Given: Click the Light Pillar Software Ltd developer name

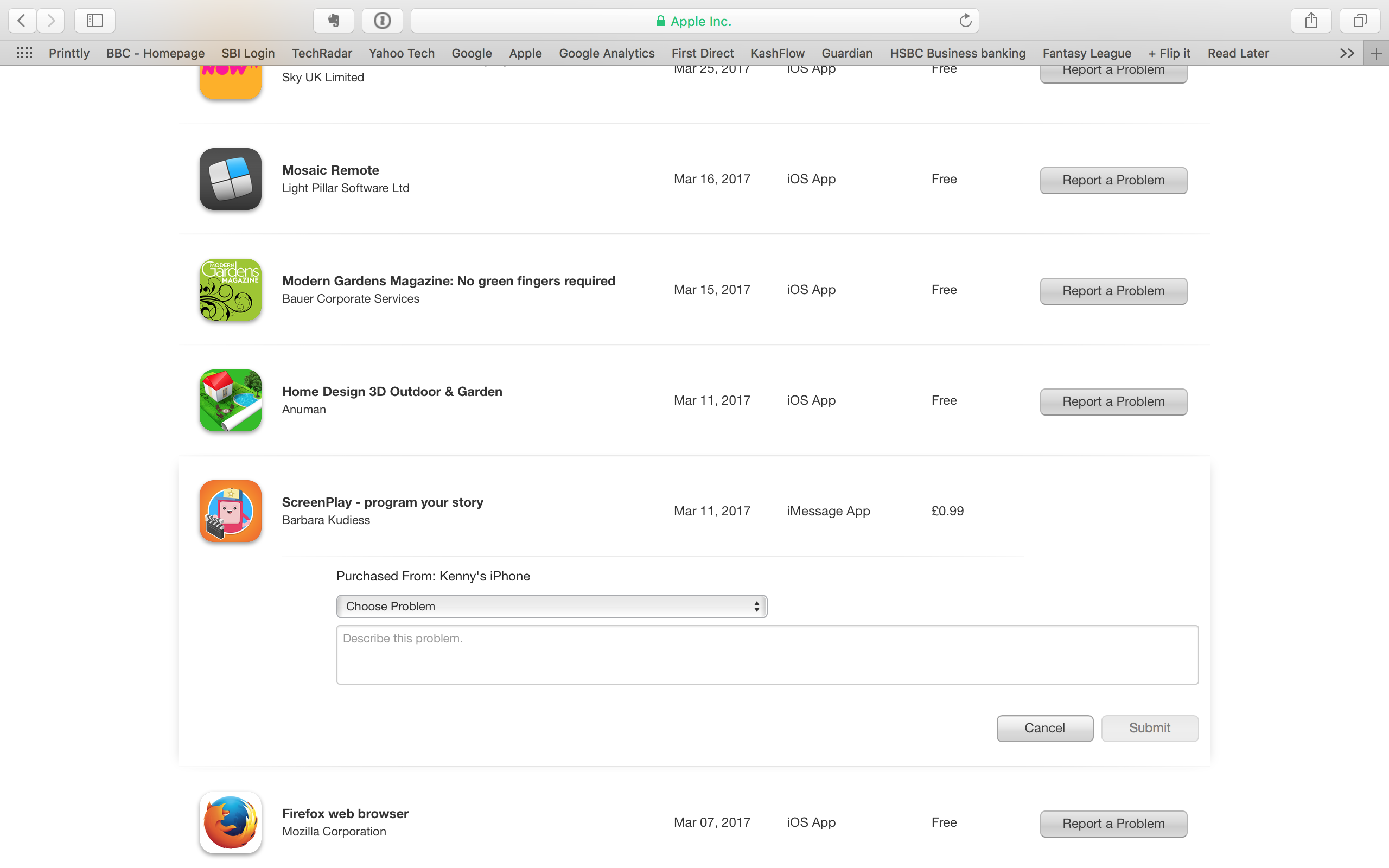Looking at the screenshot, I should click(346, 188).
